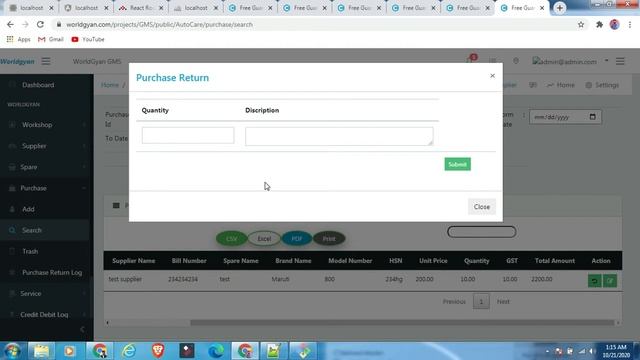Screen dimensions: 640x360
Task: Click the Next pagination link
Action: [x=503, y=302]
